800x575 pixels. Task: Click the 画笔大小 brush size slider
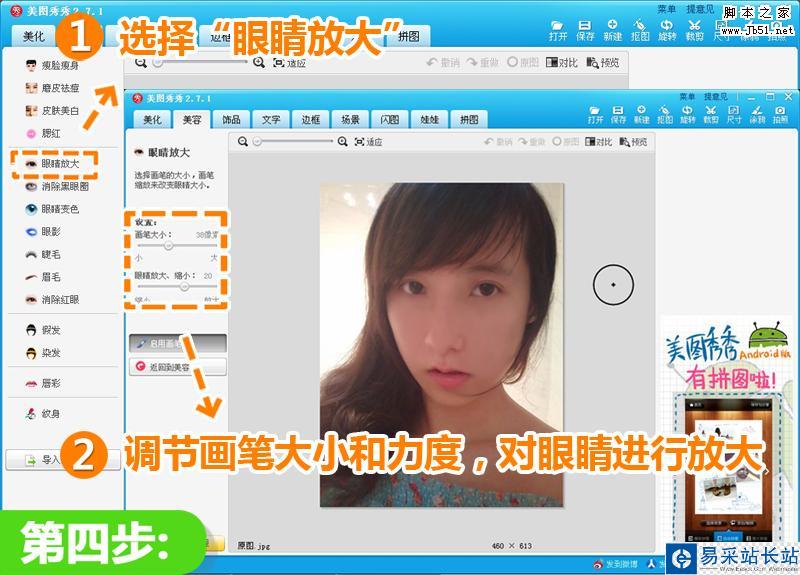tap(176, 246)
